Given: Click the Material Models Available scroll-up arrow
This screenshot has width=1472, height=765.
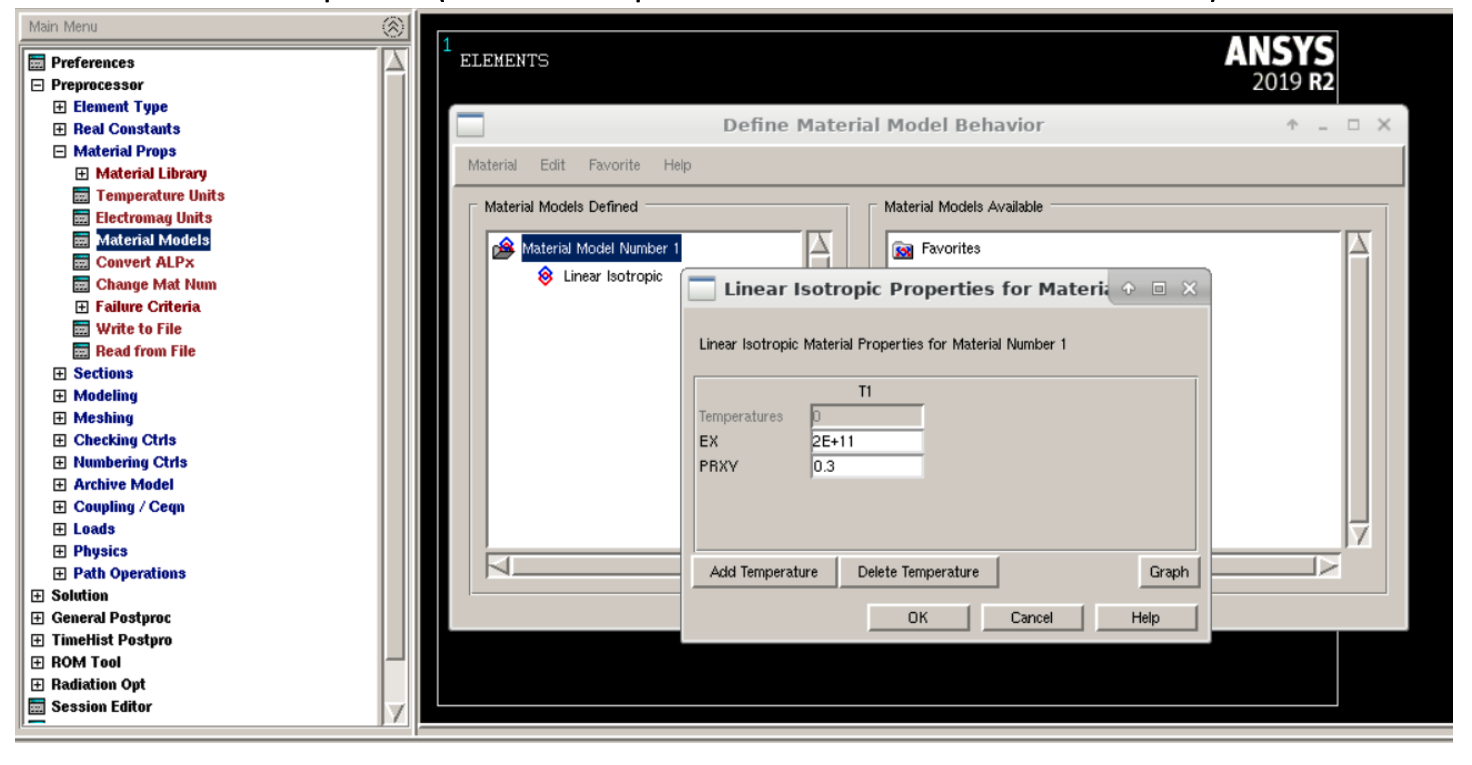Looking at the screenshot, I should 1357,244.
